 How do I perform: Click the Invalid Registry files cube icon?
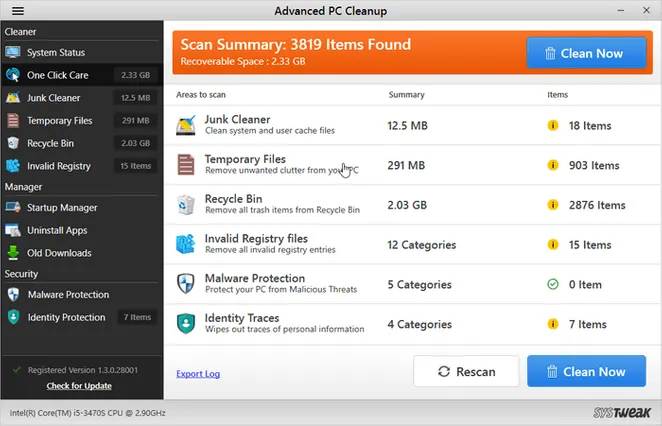click(x=186, y=244)
